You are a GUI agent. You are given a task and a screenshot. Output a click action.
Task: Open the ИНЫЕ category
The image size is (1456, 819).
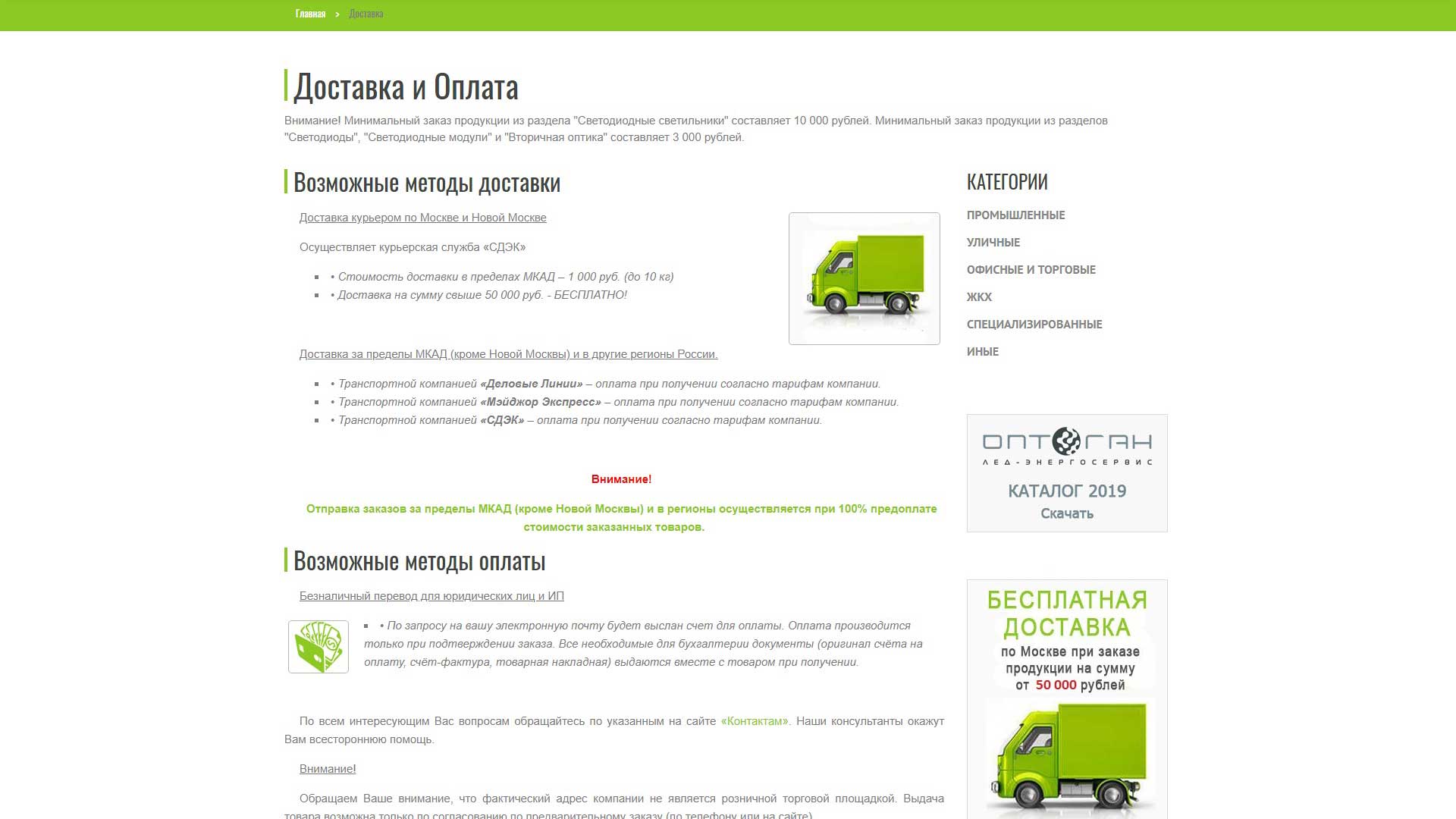(x=982, y=351)
